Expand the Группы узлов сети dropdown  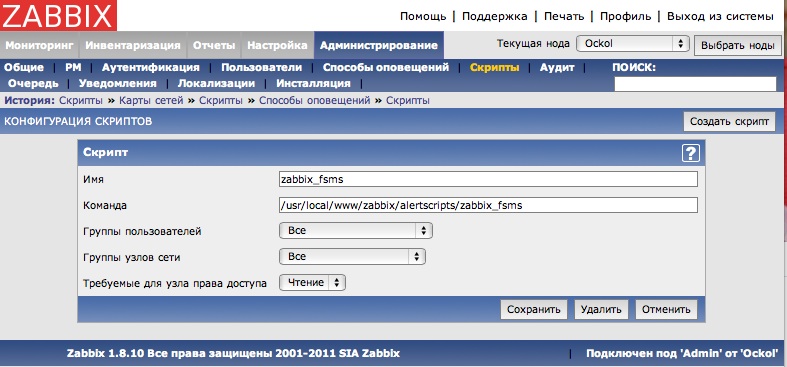[x=352, y=257]
